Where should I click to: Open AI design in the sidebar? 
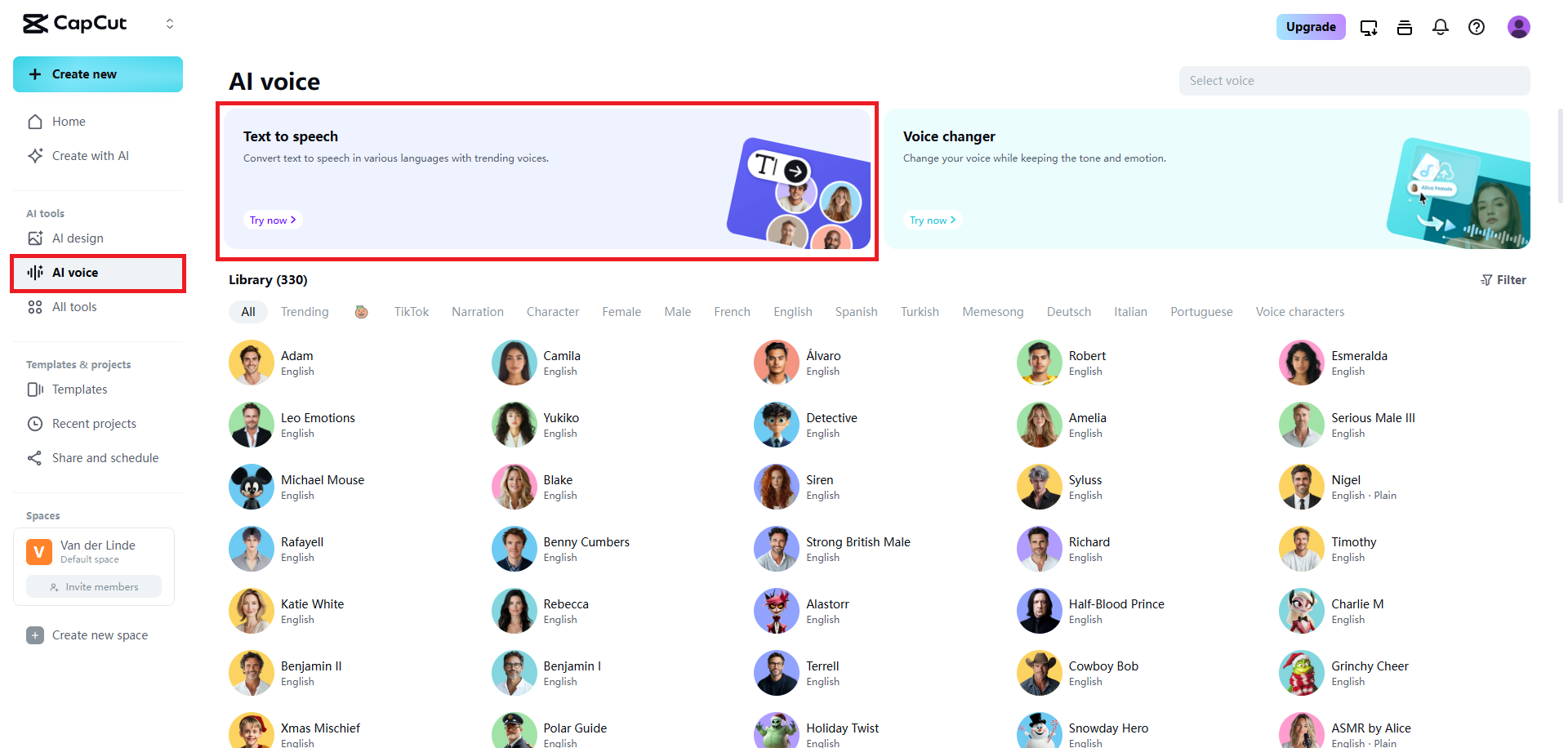point(98,238)
